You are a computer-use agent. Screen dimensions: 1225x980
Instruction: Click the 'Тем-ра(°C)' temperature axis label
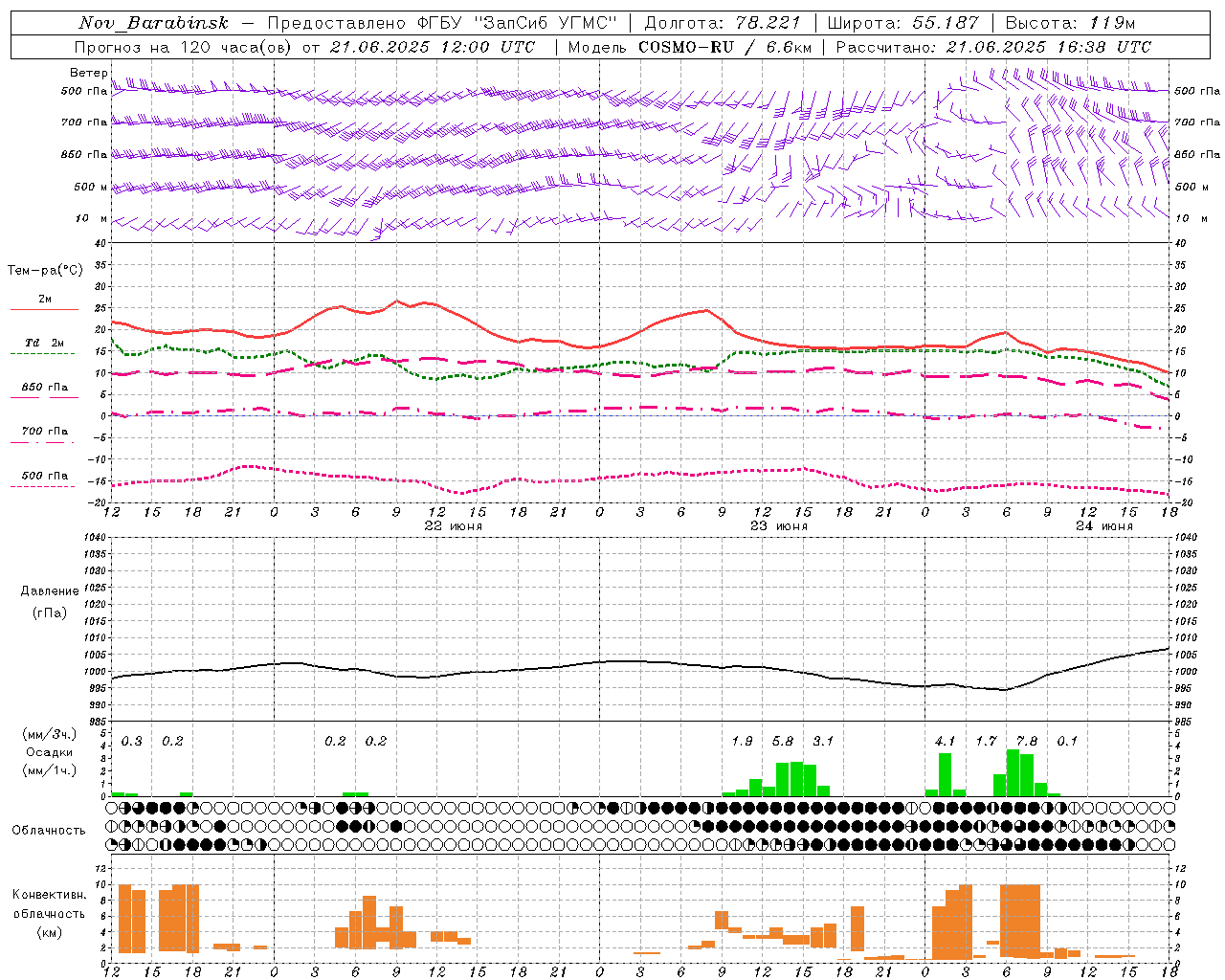(x=45, y=271)
